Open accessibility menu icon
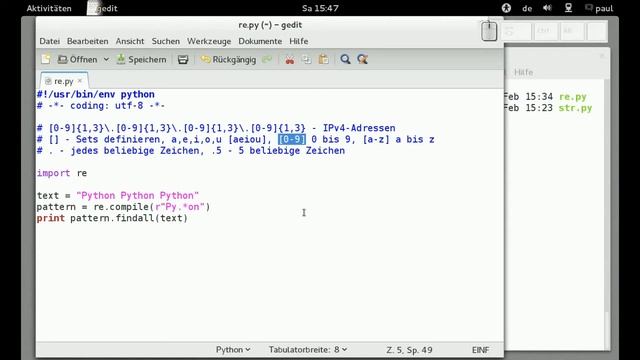Screen dimensions: 640x360 506,8
